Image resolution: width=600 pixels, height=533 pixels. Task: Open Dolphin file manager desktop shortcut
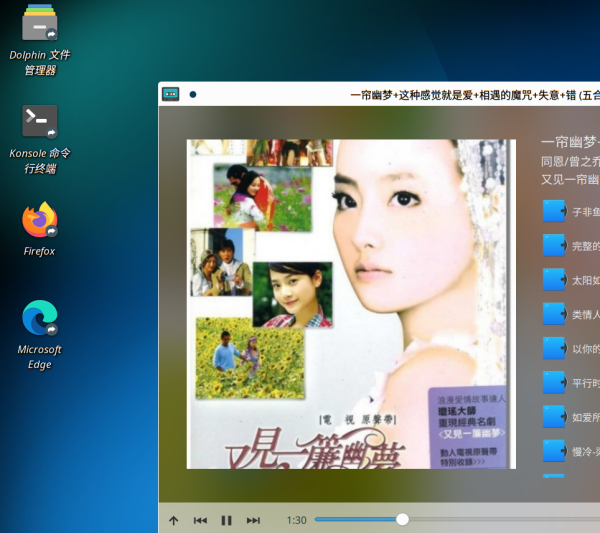coord(40,39)
